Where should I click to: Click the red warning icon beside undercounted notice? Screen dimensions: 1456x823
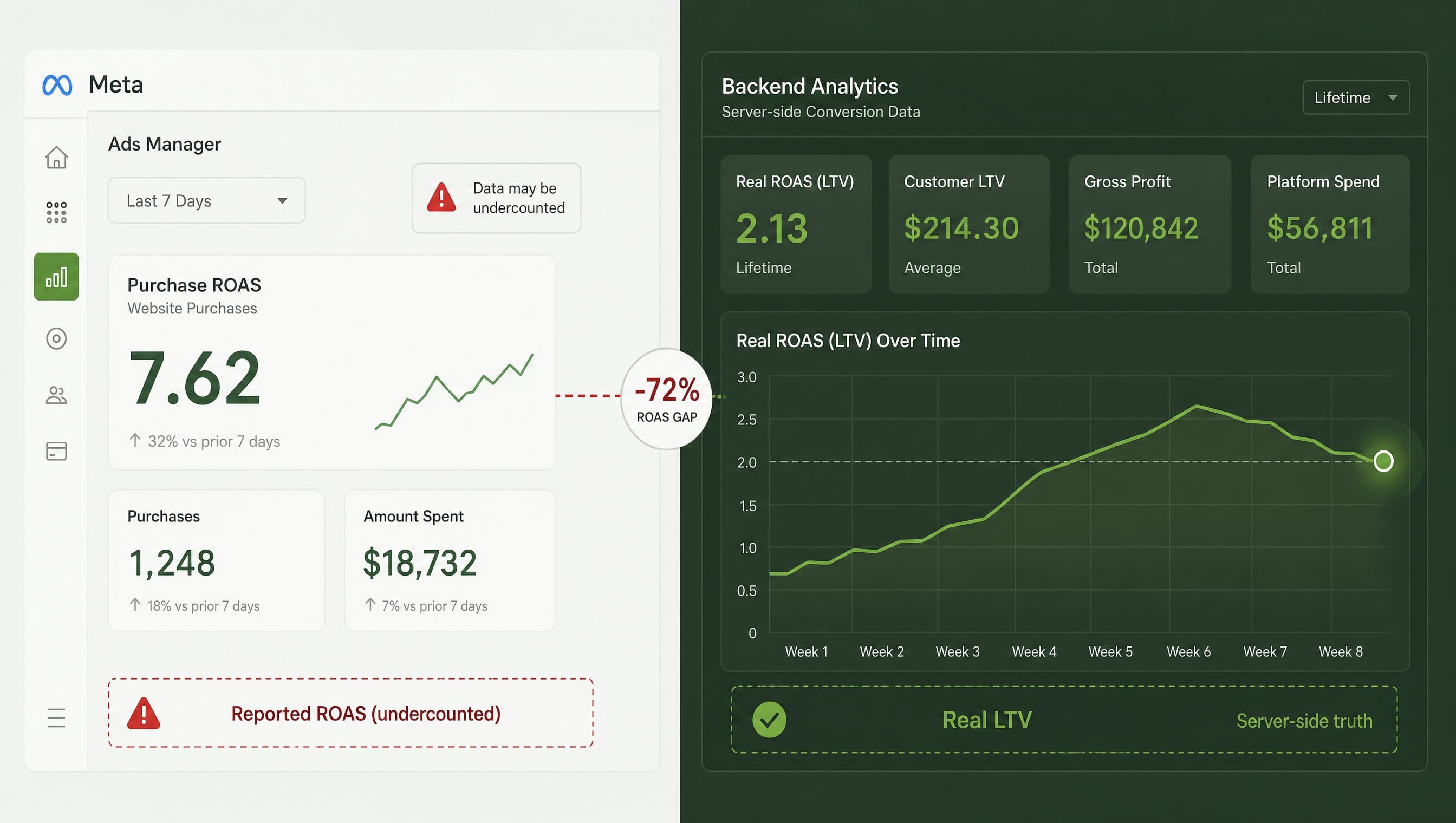pos(441,197)
